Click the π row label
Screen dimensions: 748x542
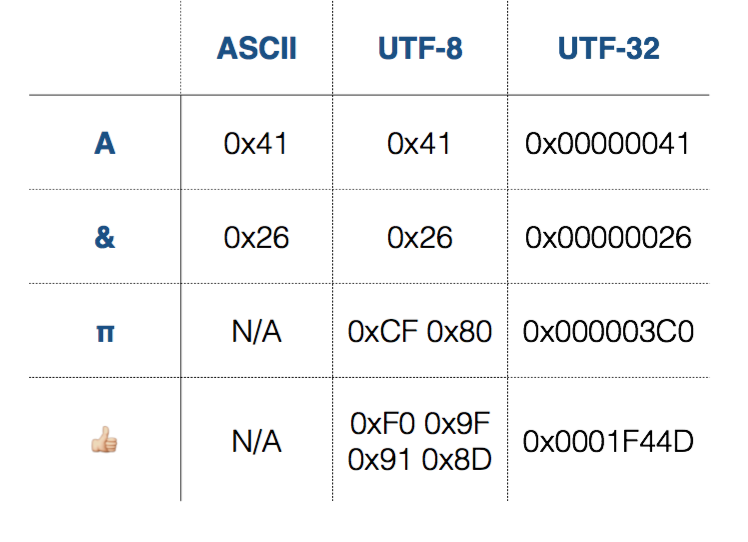[x=104, y=332]
